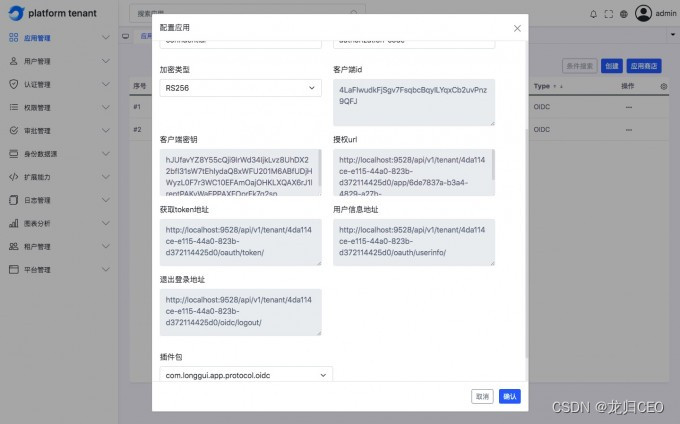
Task: Click the OIDC type cell in row #1
Action: pos(542,107)
